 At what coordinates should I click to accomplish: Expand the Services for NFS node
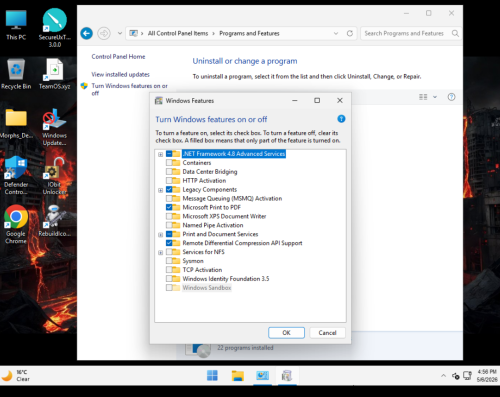click(x=160, y=252)
